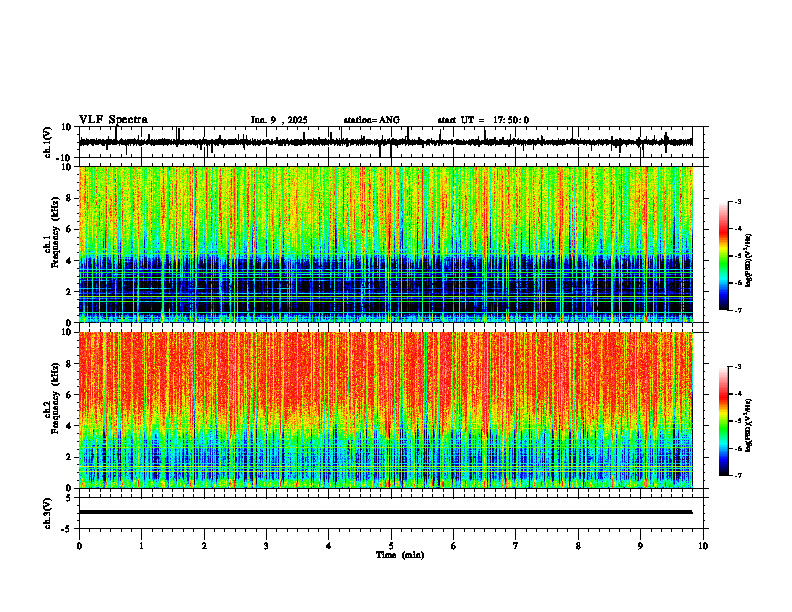Click the "10" minute tick on the time axis
This screenshot has width=792, height=612.
pos(703,546)
